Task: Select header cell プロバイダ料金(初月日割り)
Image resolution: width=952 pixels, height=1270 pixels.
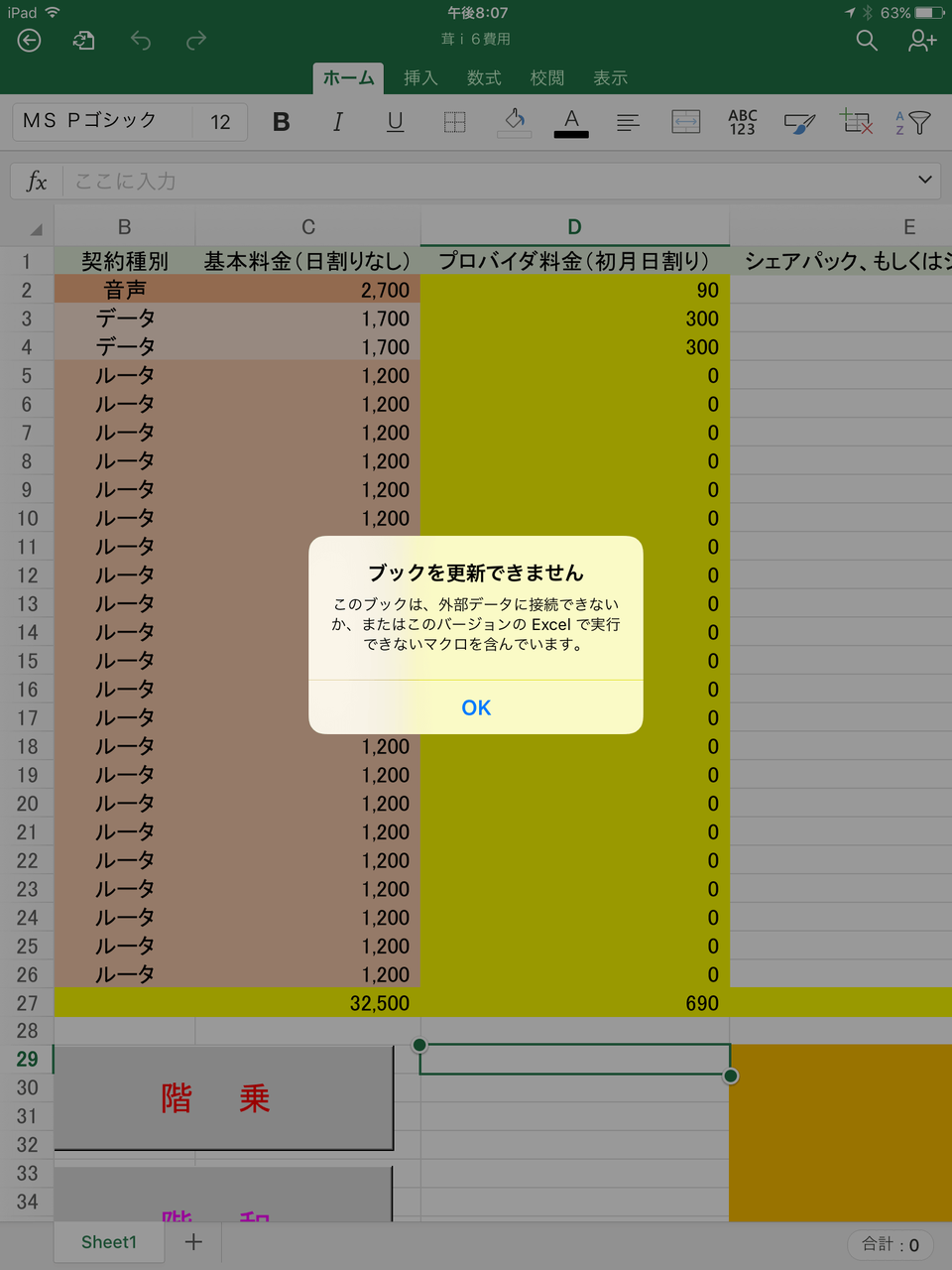Action: pyautogui.click(x=575, y=261)
